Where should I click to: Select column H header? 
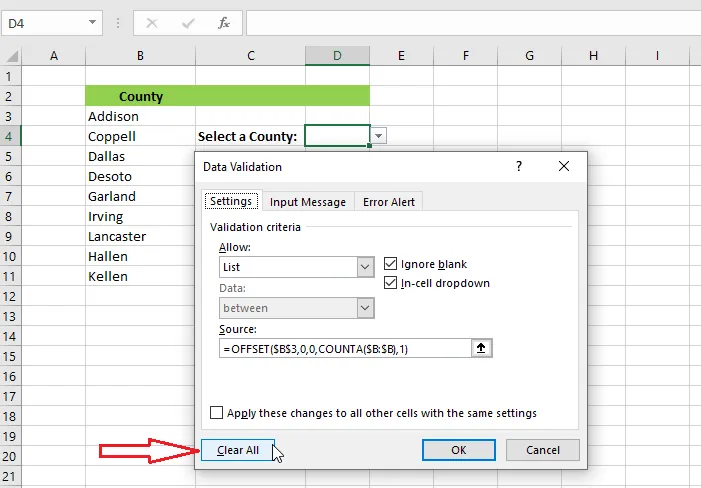[x=593, y=56]
